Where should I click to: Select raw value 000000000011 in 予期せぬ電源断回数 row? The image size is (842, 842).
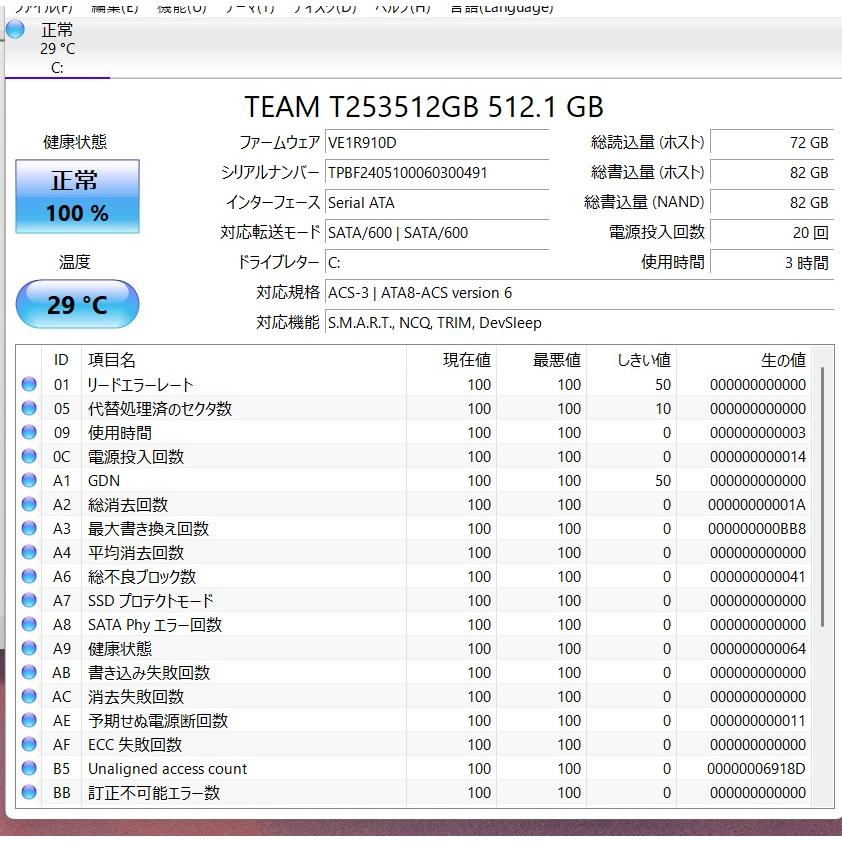tap(758, 721)
